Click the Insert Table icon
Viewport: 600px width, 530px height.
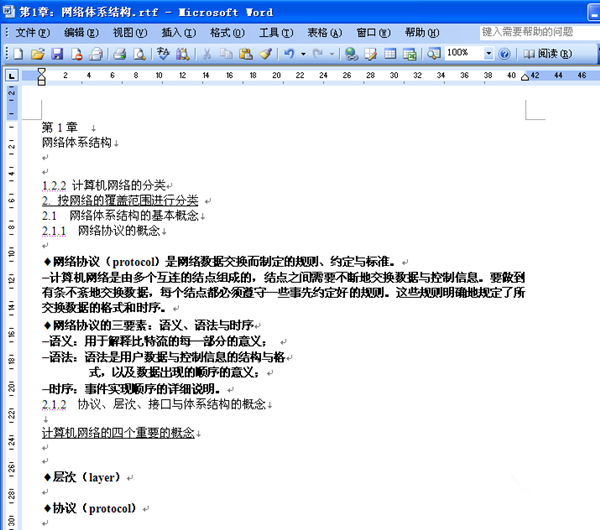[390, 54]
